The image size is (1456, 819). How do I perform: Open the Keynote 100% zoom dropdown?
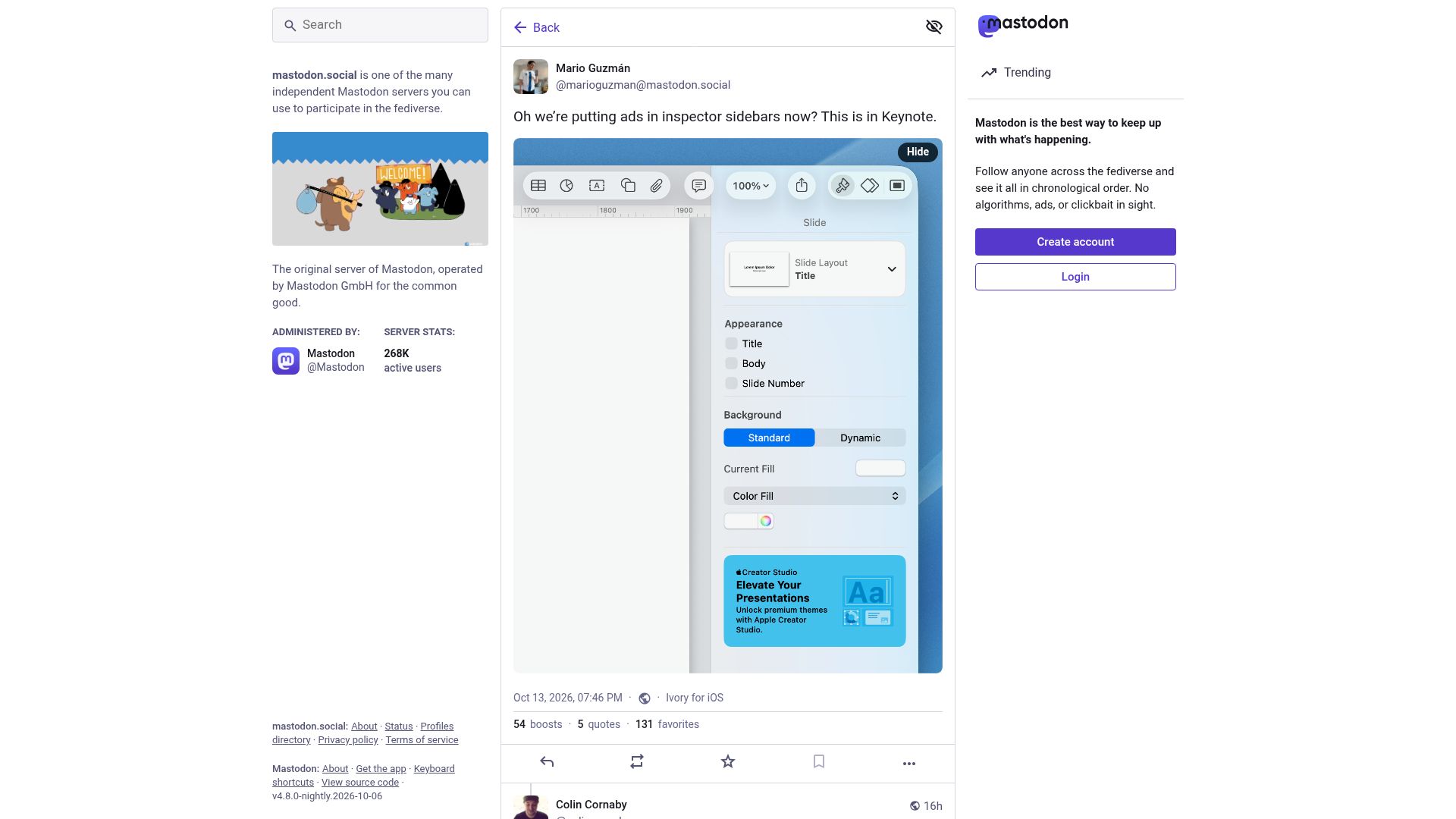click(751, 186)
